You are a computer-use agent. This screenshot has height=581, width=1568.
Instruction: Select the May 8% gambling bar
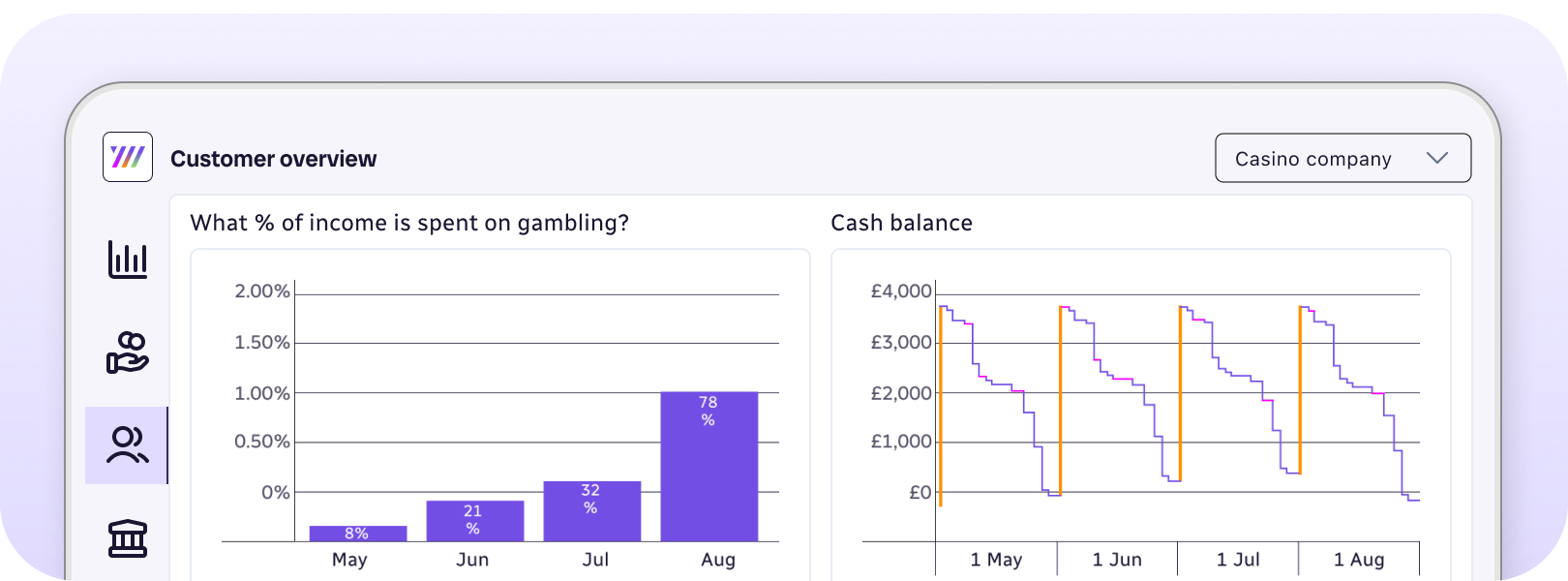click(x=357, y=534)
